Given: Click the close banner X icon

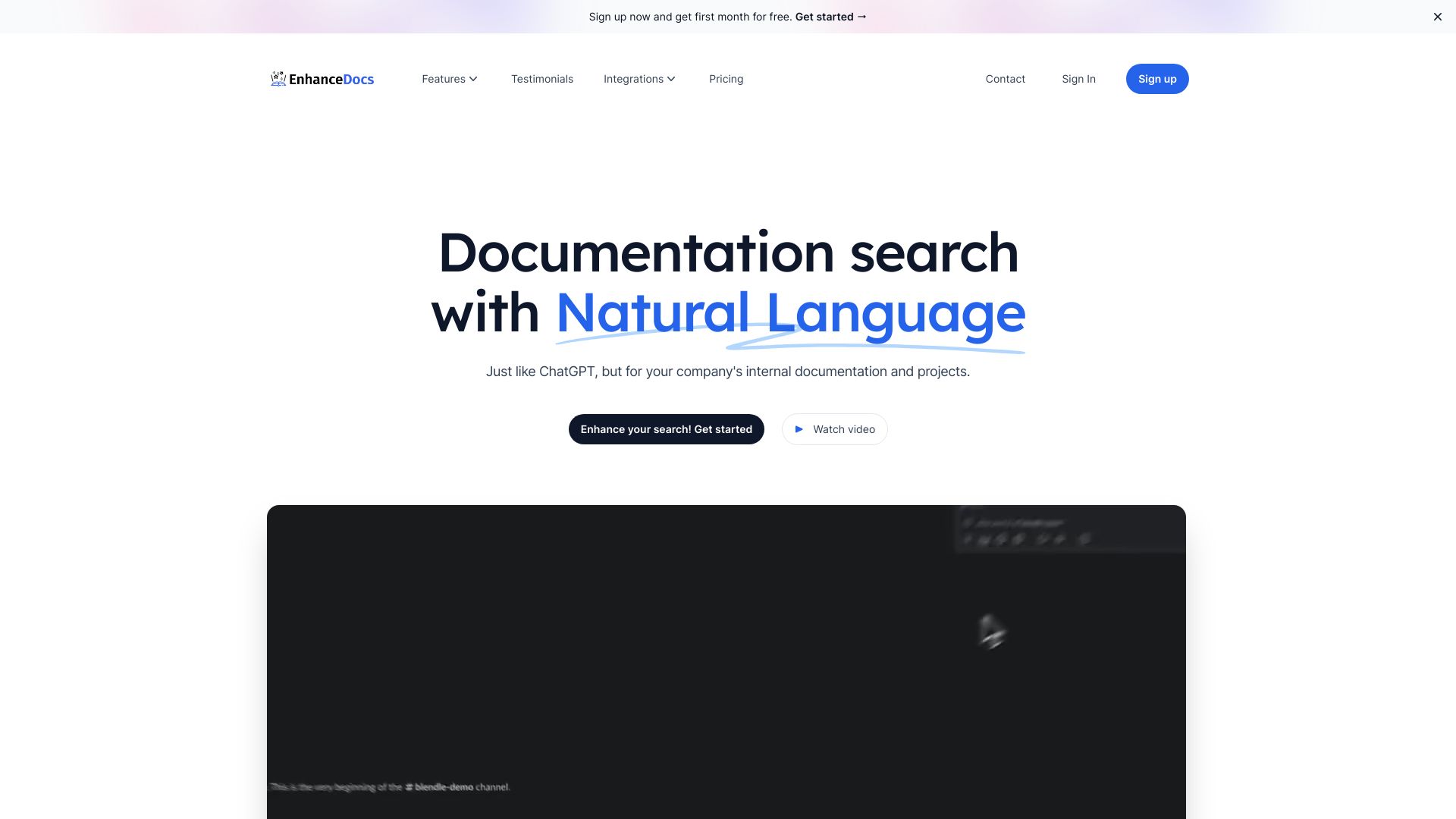Looking at the screenshot, I should coord(1437,16).
